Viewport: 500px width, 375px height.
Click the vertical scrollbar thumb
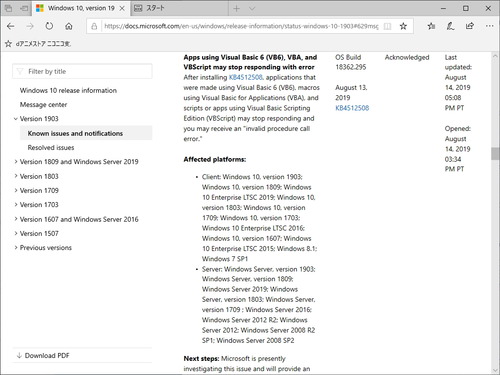click(x=495, y=154)
